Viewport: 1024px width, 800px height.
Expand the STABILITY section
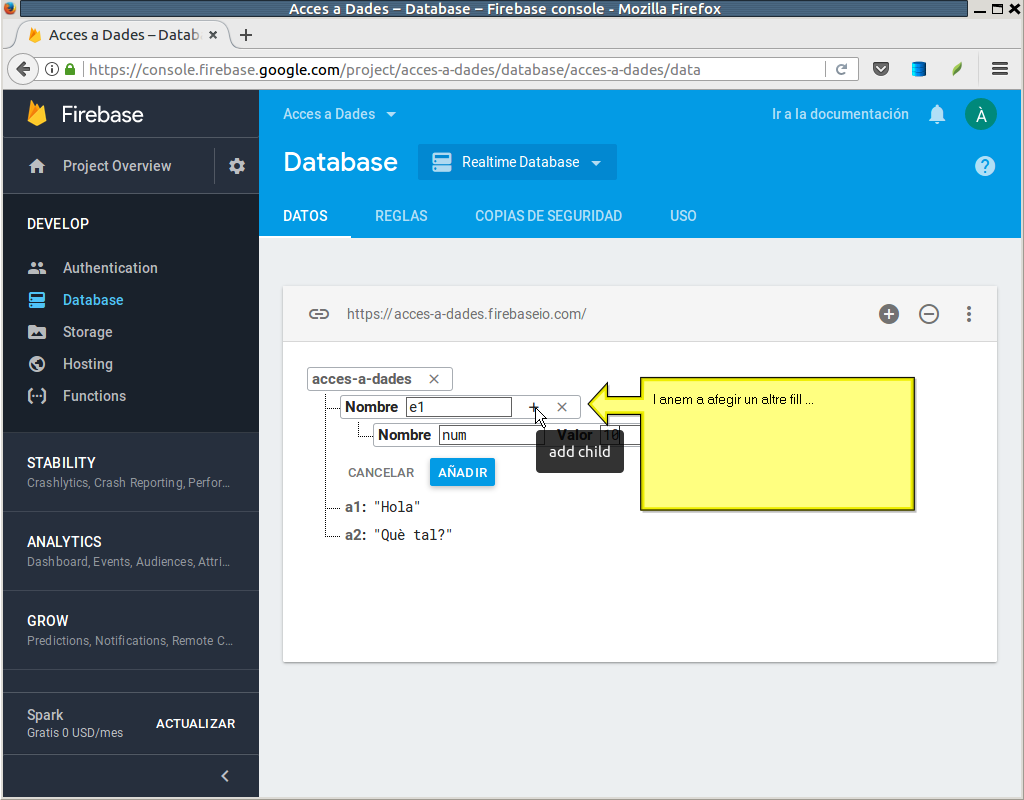point(131,472)
